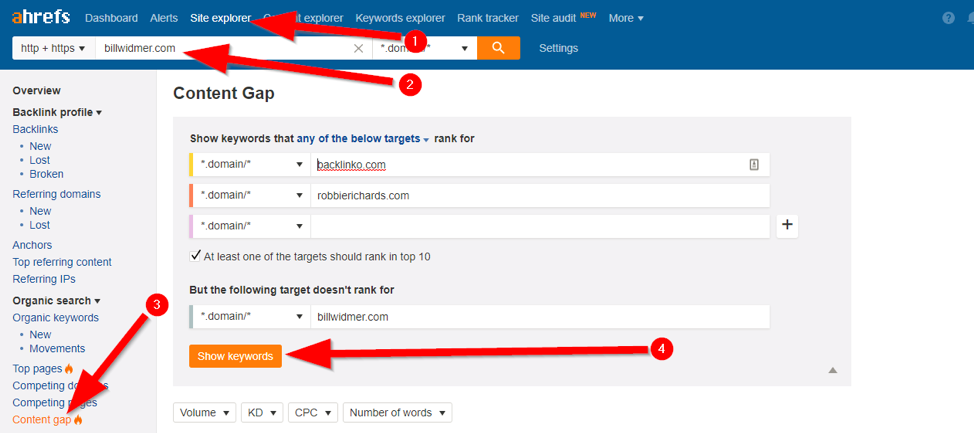Open the More menu in top navigation
Image resolution: width=974 pixels, height=433 pixels.
click(x=626, y=18)
